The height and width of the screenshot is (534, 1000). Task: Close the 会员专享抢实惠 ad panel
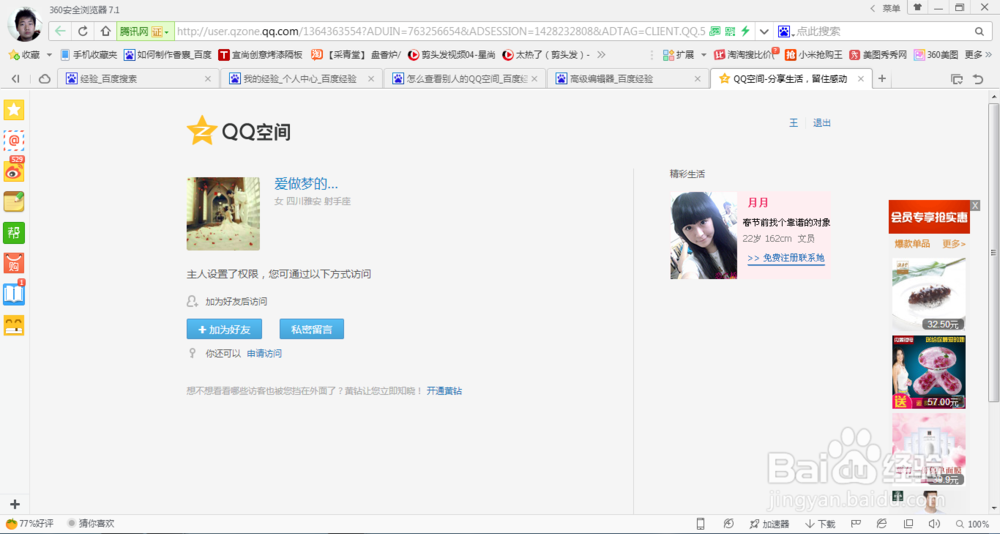tap(974, 205)
